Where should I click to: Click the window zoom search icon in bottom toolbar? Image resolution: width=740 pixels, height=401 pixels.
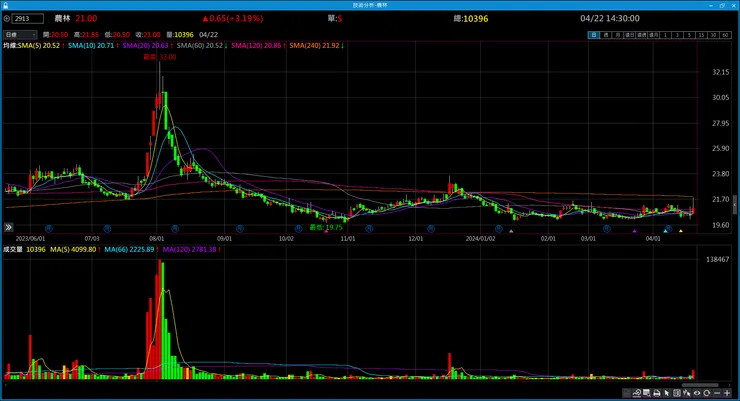coord(647,393)
